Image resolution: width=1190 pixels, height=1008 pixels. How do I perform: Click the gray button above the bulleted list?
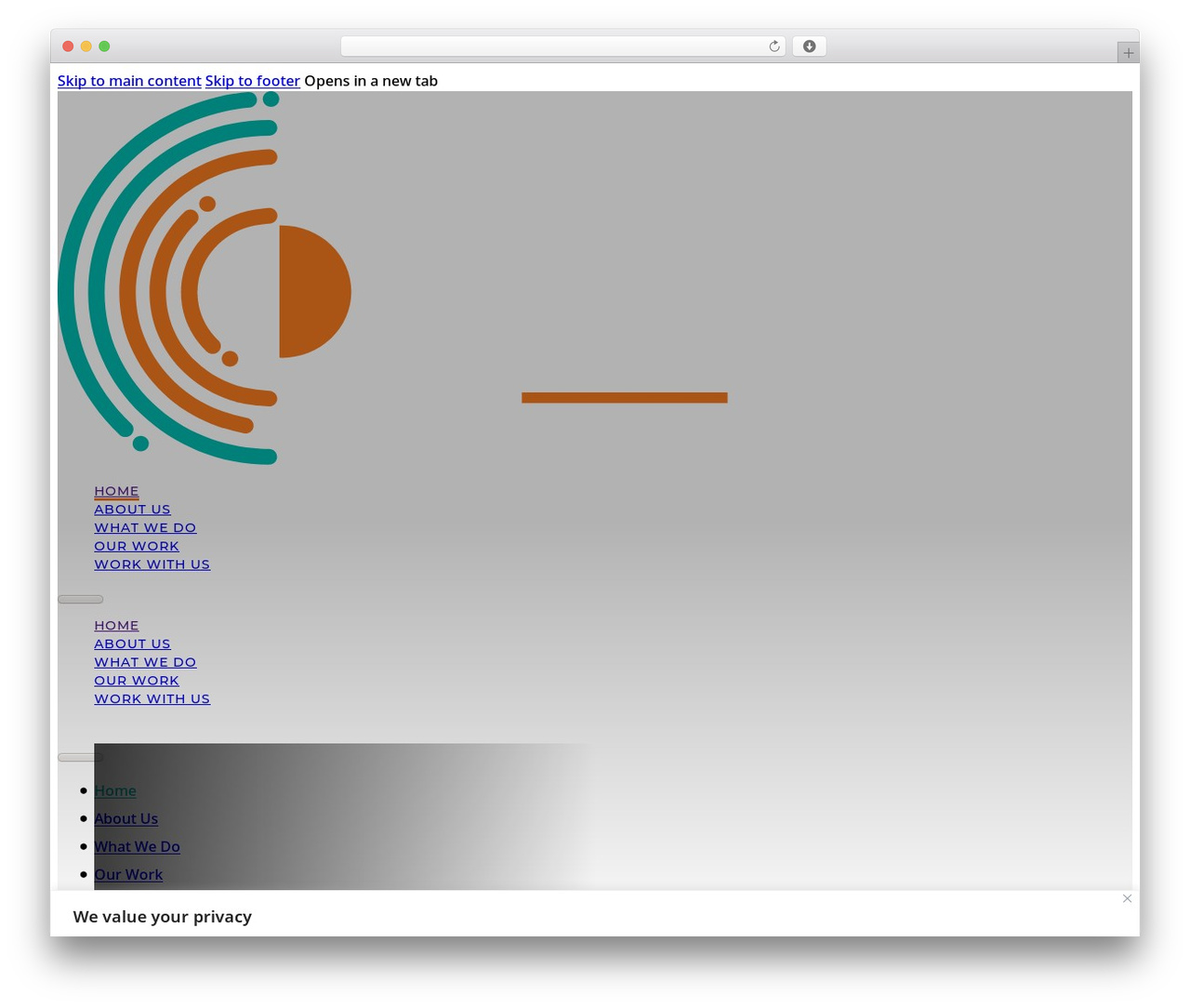pos(80,757)
